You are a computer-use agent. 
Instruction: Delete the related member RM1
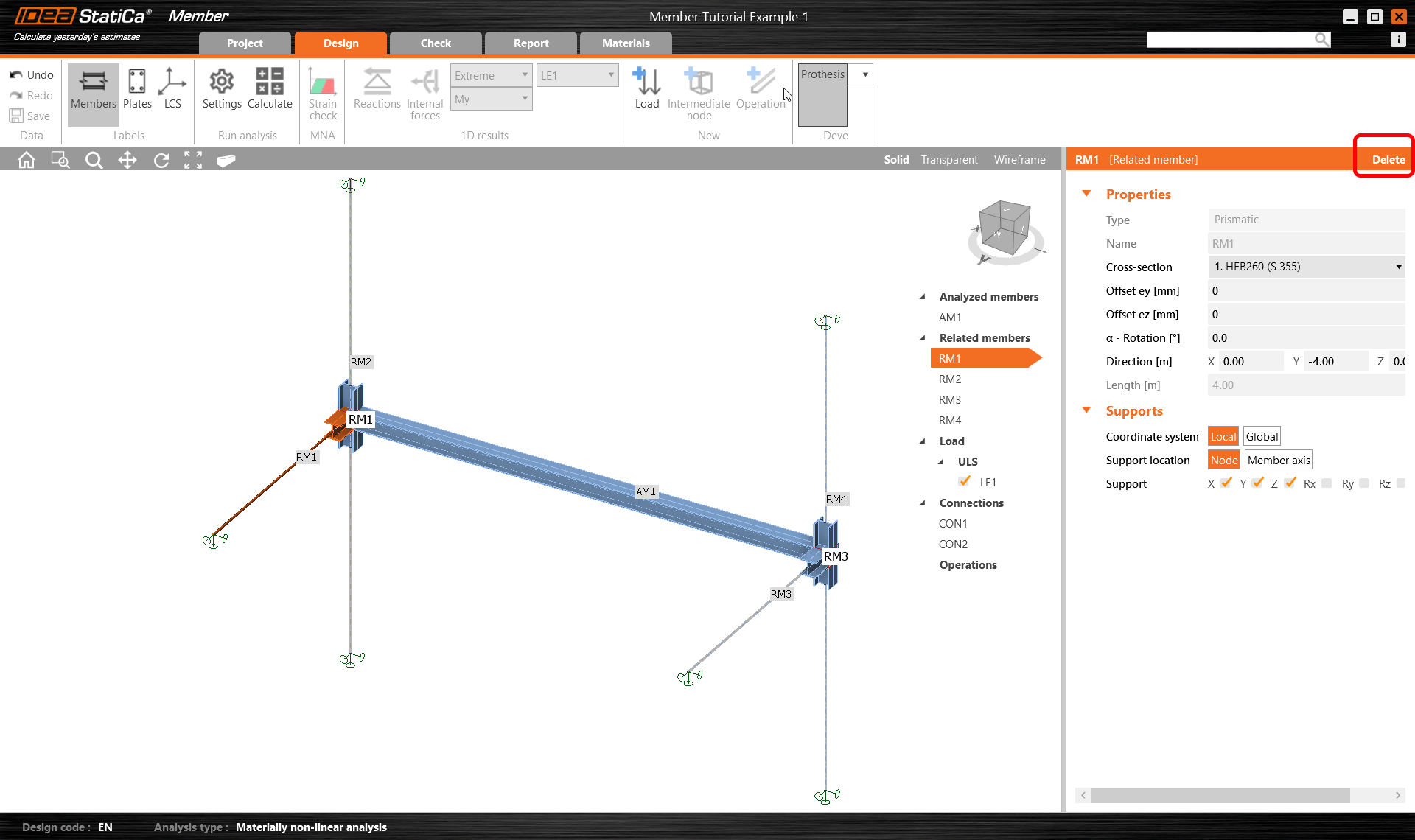pos(1388,159)
